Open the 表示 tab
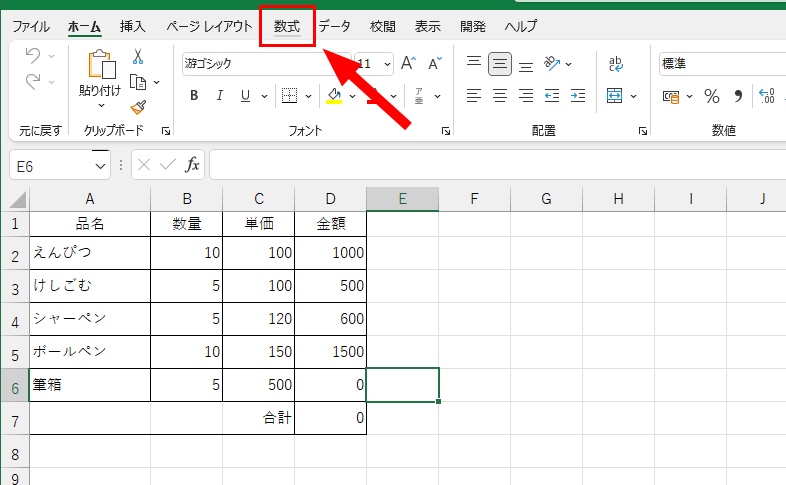 tap(428, 26)
